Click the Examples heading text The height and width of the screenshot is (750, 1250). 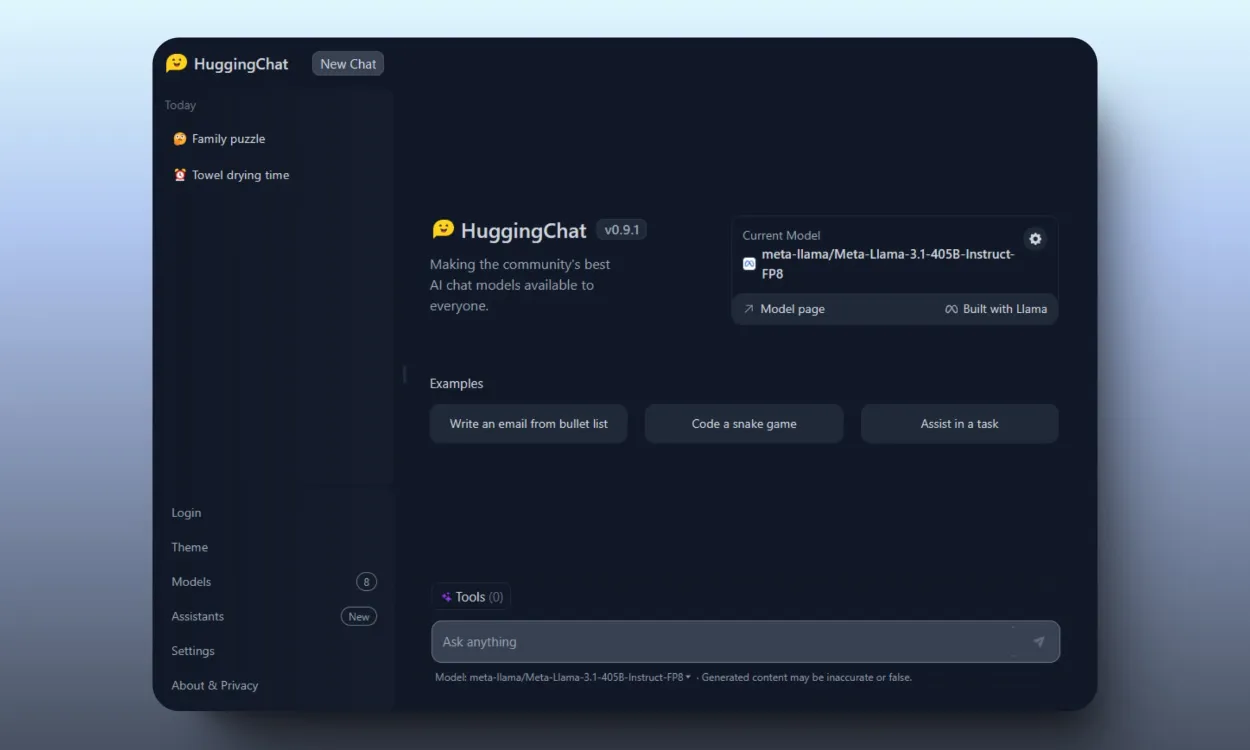point(457,384)
